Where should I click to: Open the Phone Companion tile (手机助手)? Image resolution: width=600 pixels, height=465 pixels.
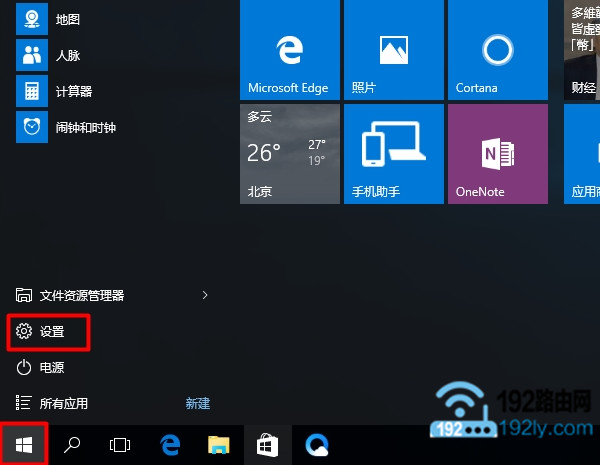[x=394, y=154]
